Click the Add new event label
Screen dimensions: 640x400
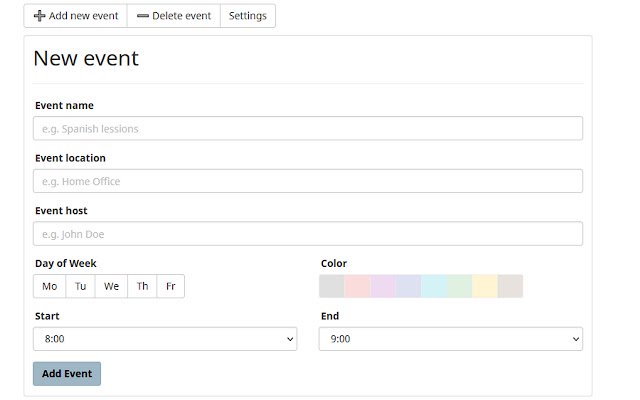83,16
